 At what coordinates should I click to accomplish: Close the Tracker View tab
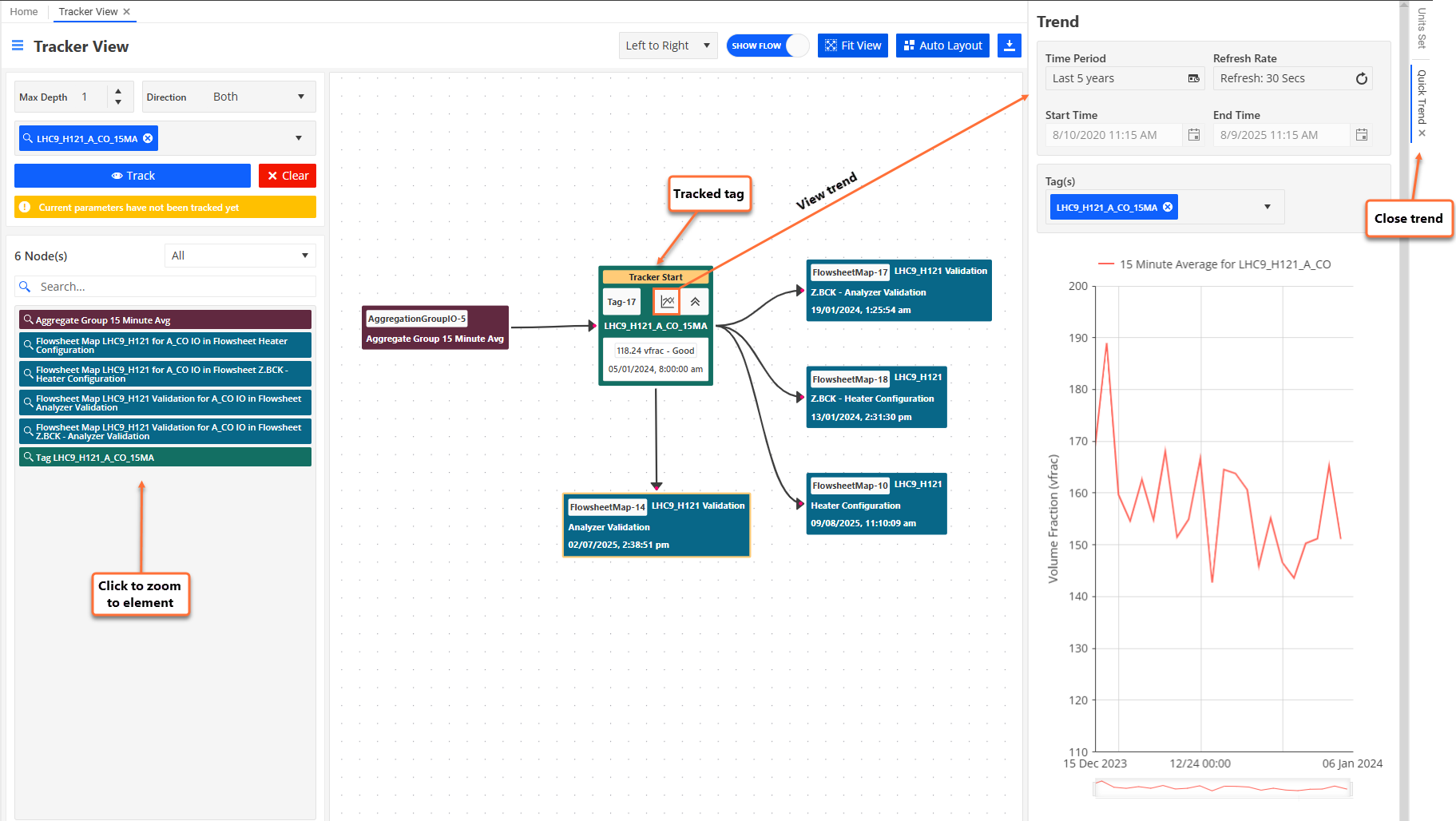click(126, 12)
